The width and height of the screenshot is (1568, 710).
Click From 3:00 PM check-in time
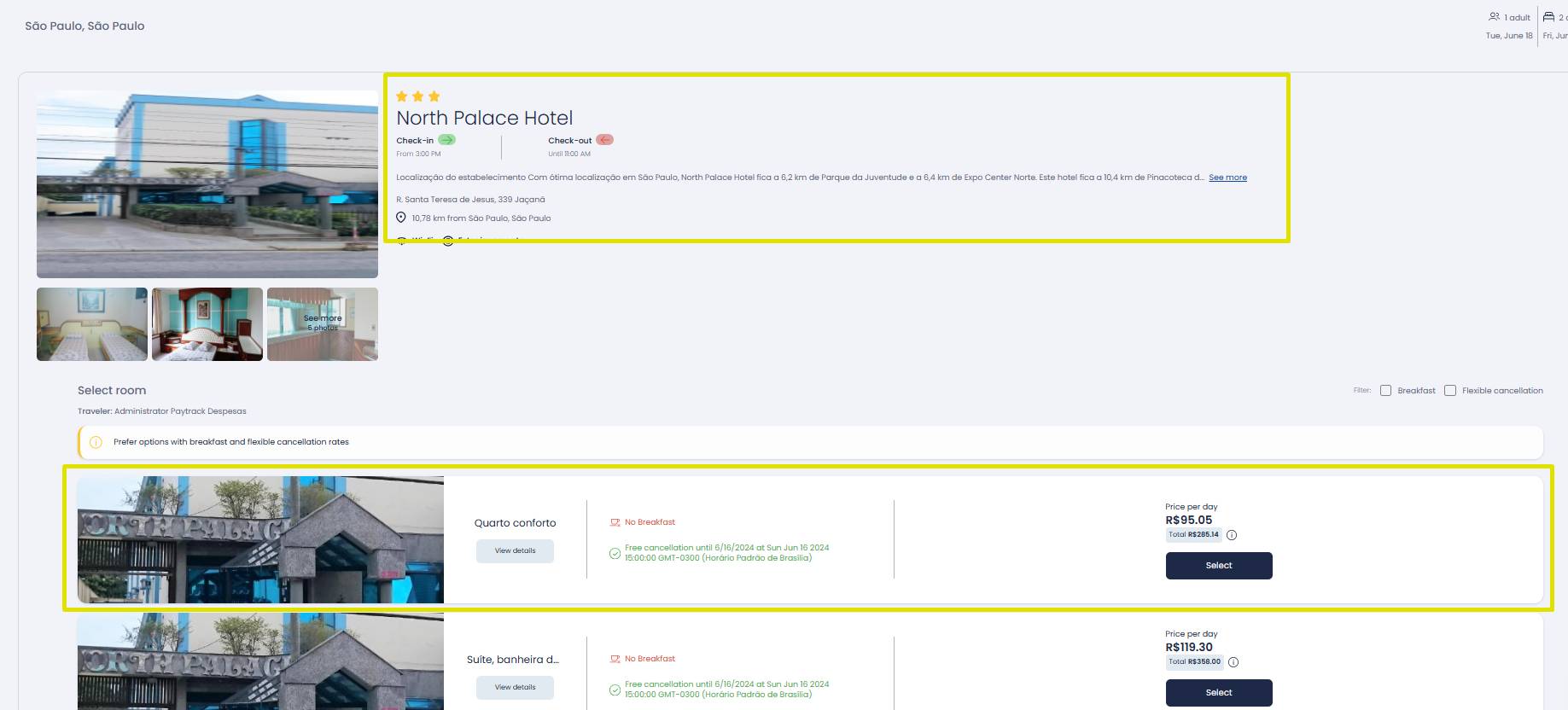pyautogui.click(x=418, y=154)
